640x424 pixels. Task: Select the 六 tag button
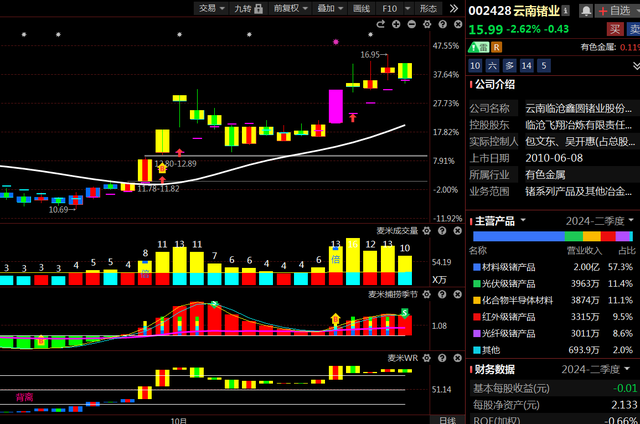[x=492, y=66]
